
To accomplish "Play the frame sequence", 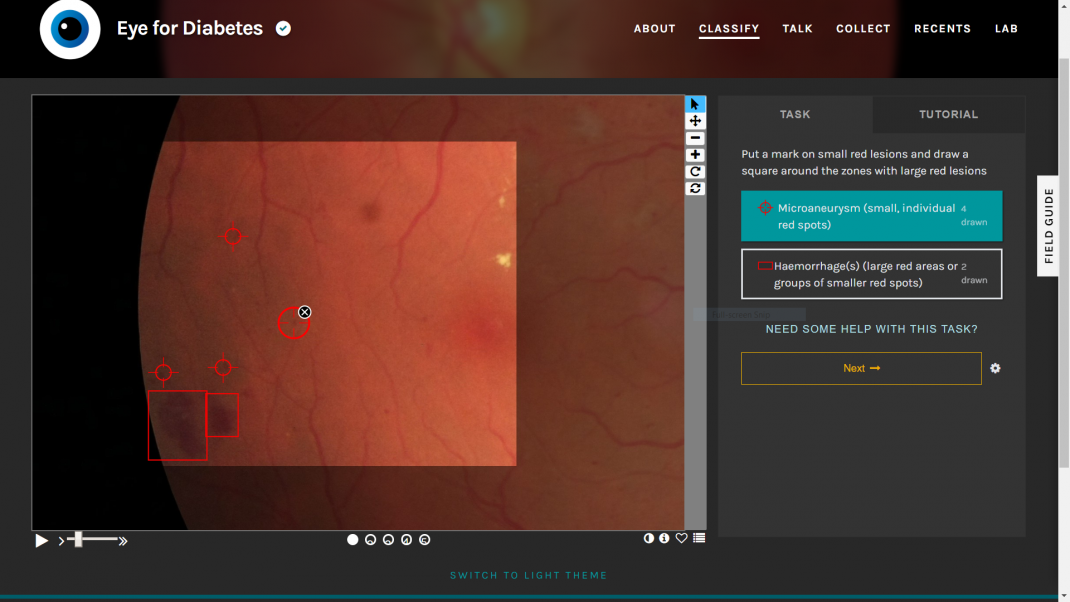I will click(x=41, y=541).
